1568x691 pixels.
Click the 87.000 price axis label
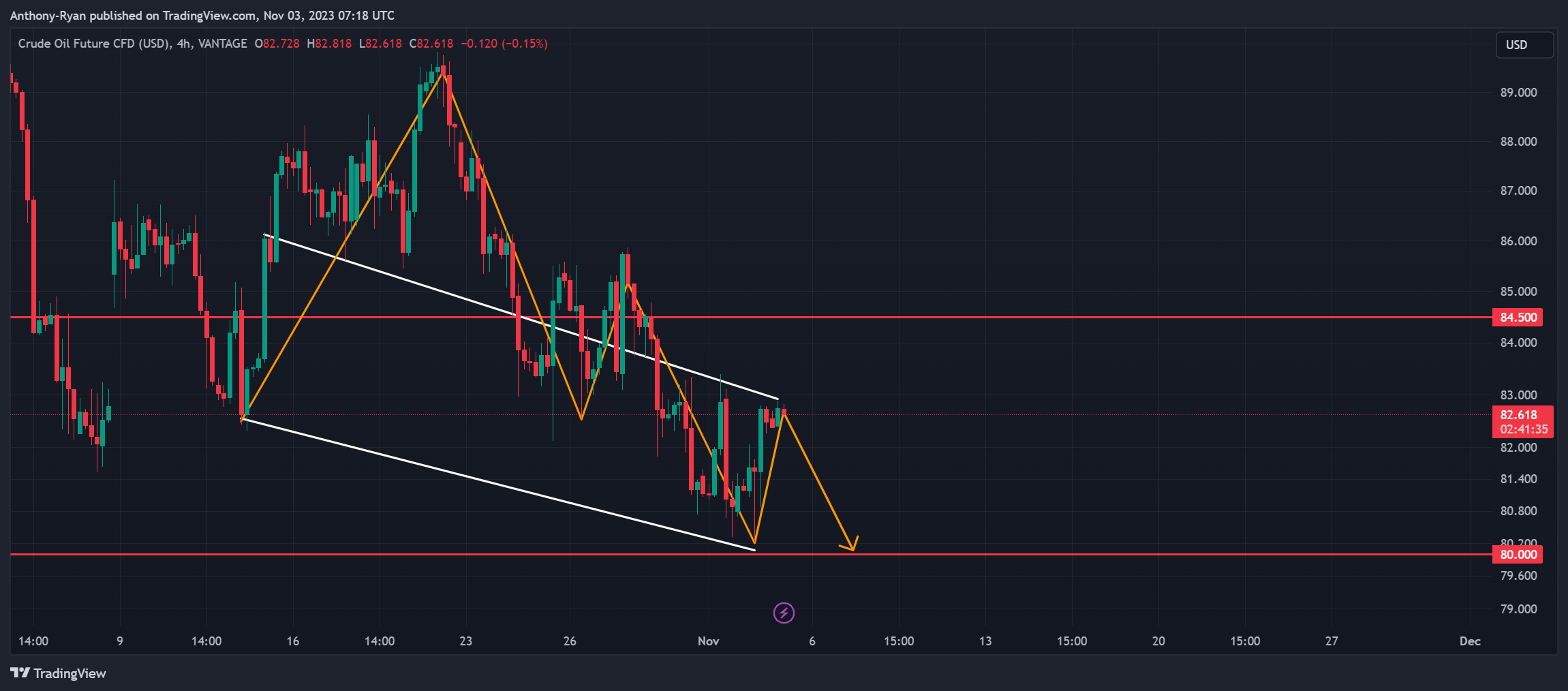tap(1518, 191)
